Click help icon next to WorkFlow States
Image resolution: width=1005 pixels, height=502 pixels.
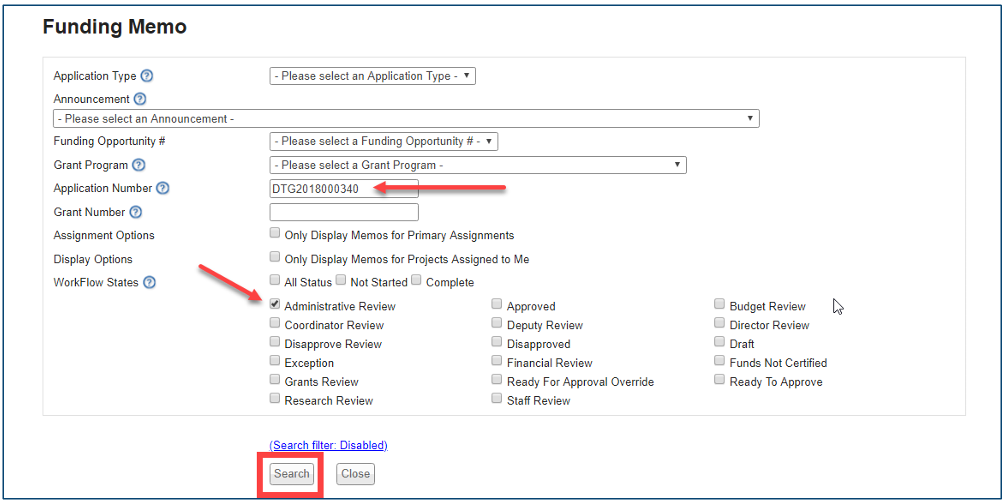(x=150, y=282)
